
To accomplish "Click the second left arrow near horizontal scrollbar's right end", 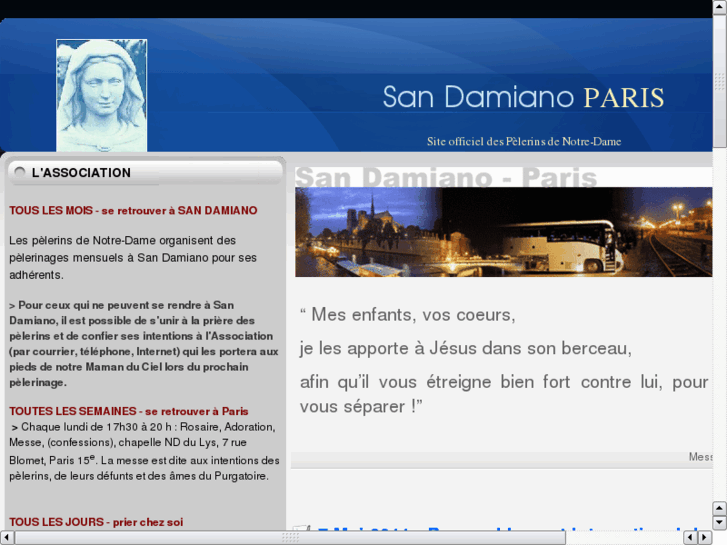I will coord(690,538).
